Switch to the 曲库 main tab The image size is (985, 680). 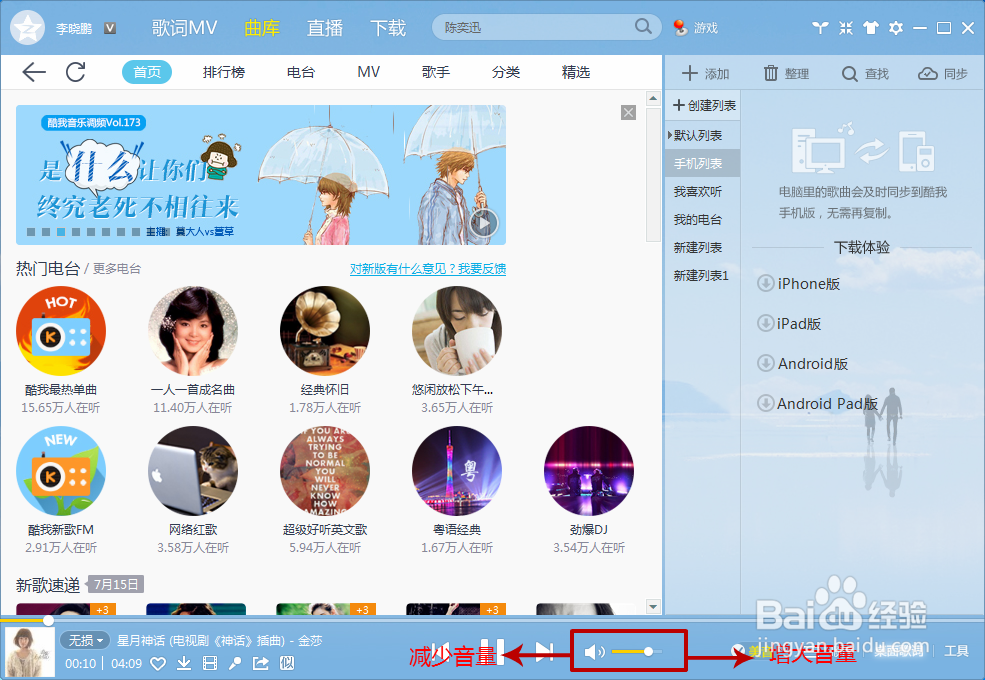[262, 28]
